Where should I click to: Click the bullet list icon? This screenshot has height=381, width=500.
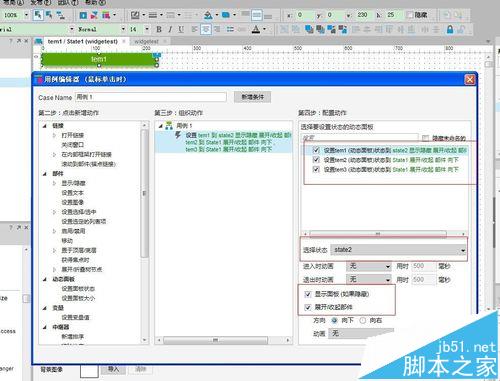tap(230, 29)
